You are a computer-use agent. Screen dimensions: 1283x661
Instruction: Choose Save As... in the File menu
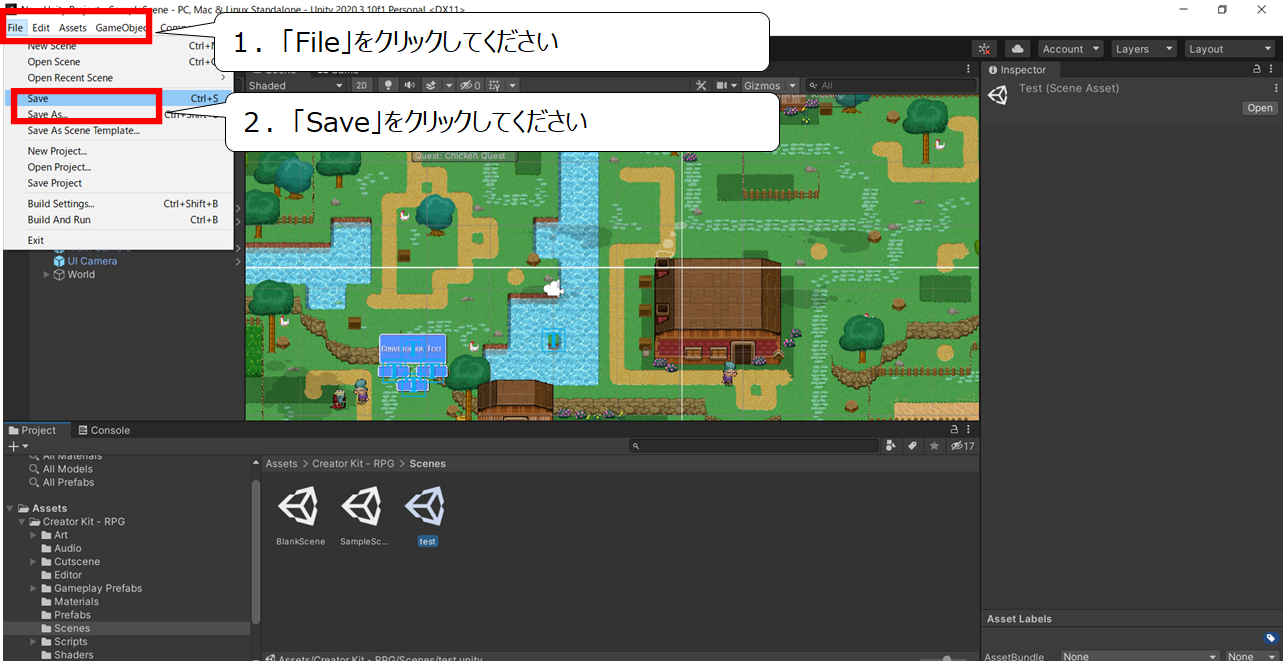pos(118,115)
